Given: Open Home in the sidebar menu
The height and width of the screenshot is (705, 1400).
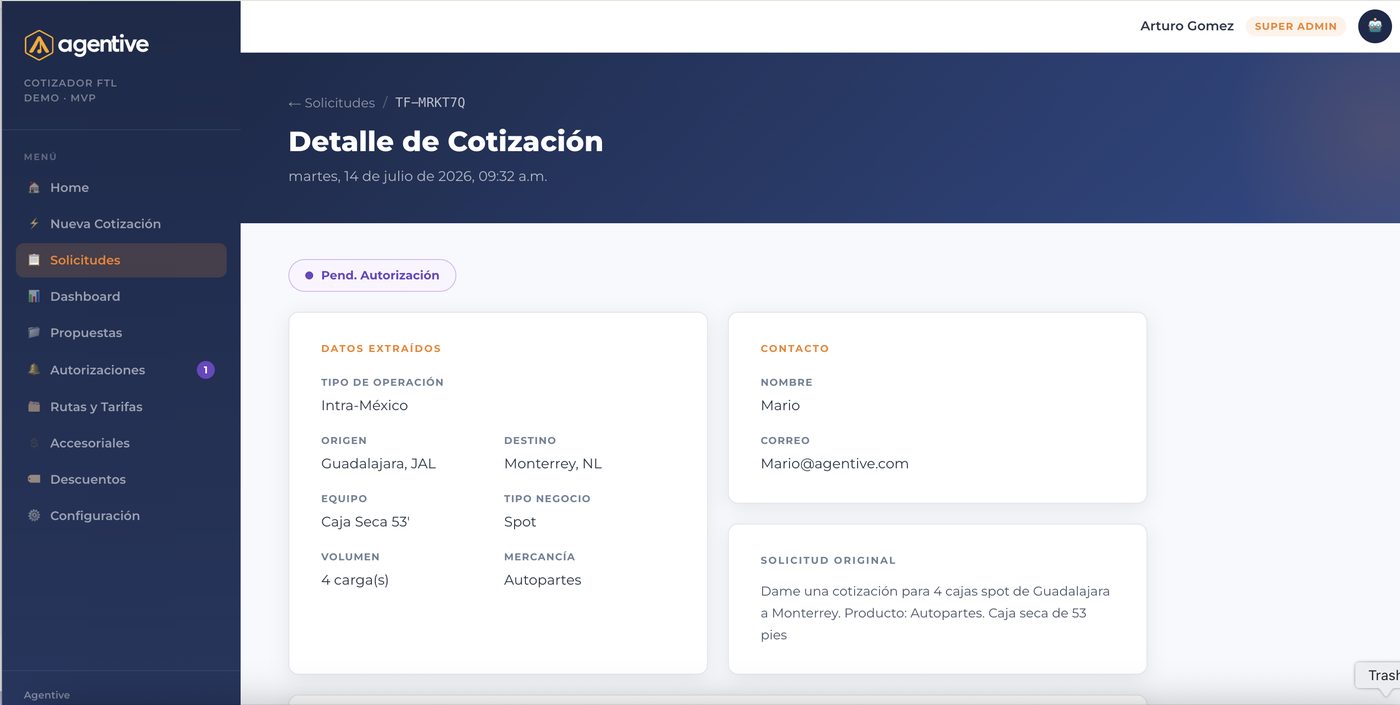Looking at the screenshot, I should [121, 188].
